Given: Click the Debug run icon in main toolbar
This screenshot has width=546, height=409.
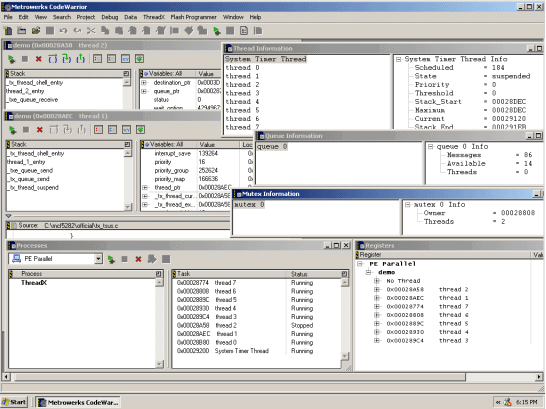Looking at the screenshot, I should point(217,31).
